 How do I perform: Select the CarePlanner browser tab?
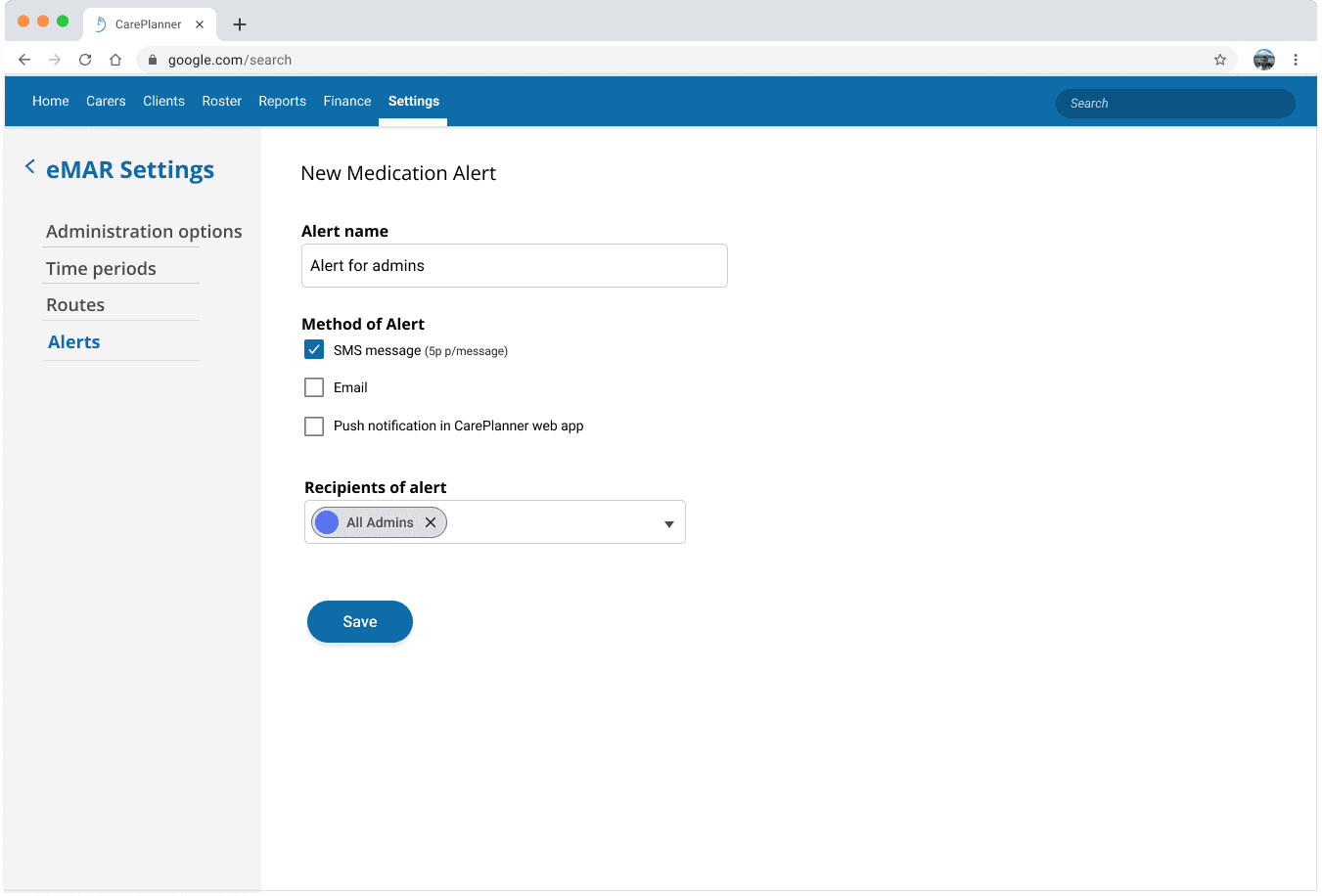tap(149, 24)
